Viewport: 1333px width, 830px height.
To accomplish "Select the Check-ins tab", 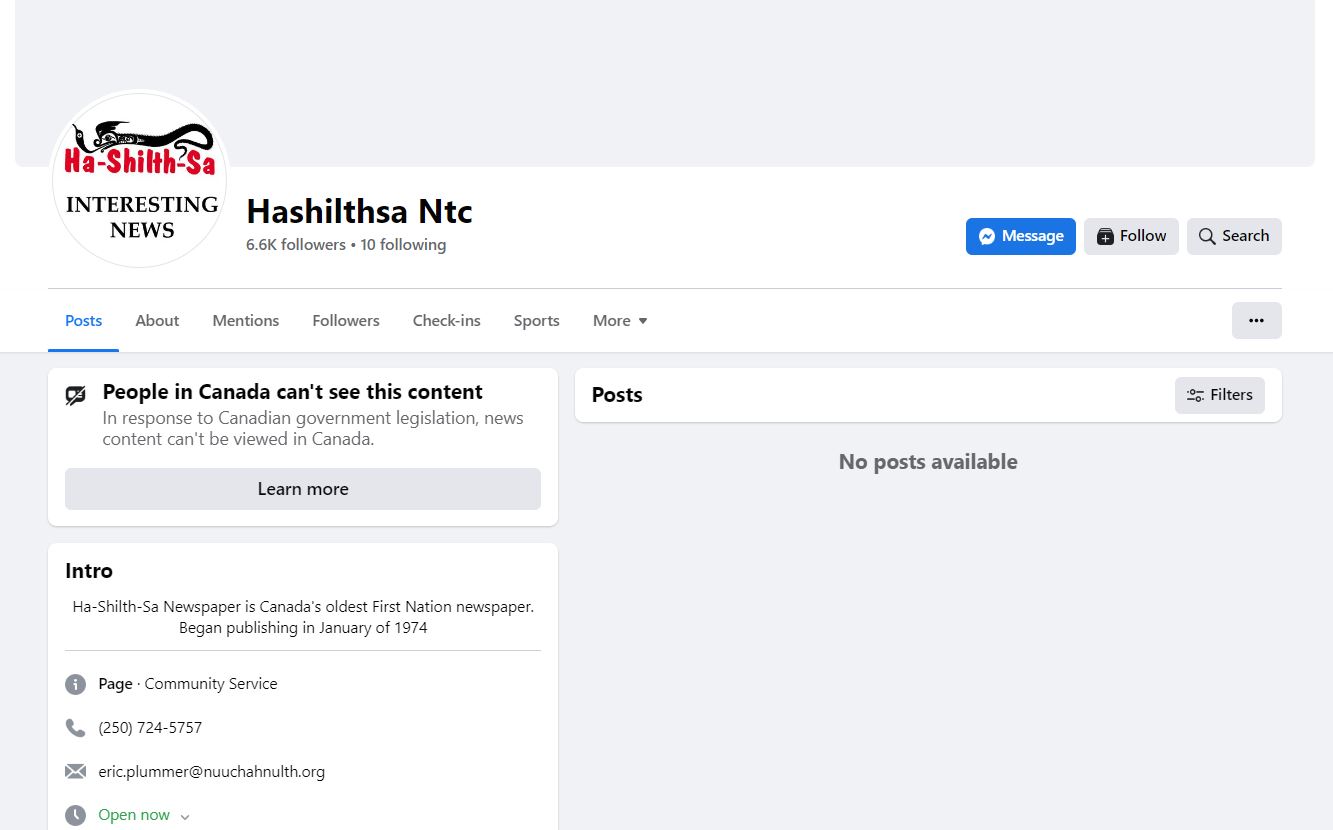I will tap(446, 321).
